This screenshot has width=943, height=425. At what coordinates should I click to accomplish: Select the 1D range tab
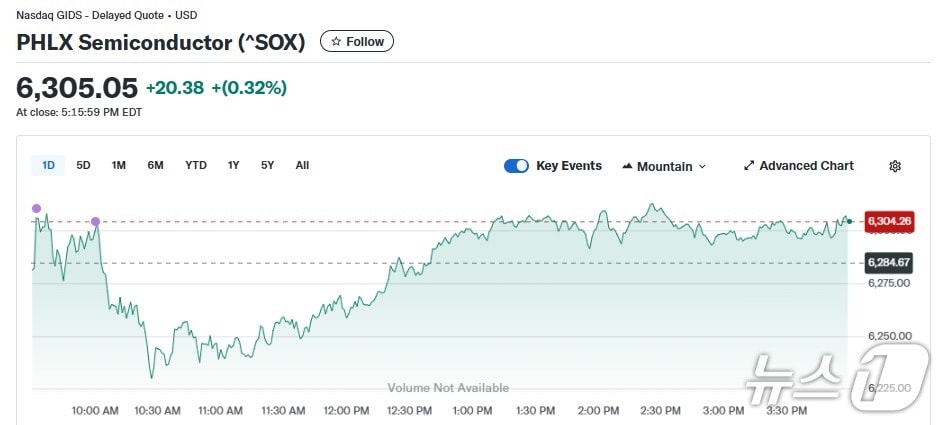(48, 165)
